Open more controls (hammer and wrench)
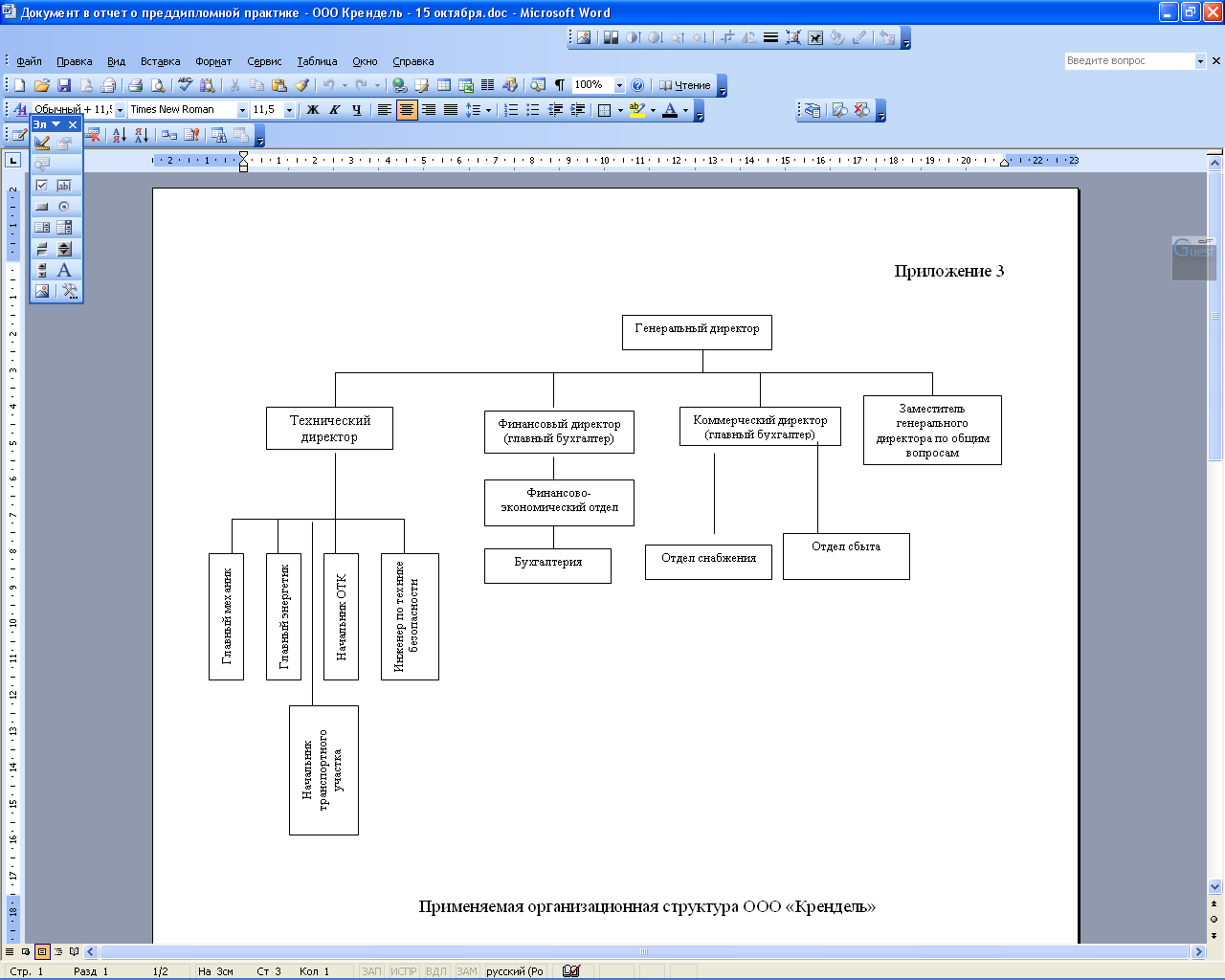This screenshot has width=1225, height=980. click(x=69, y=290)
